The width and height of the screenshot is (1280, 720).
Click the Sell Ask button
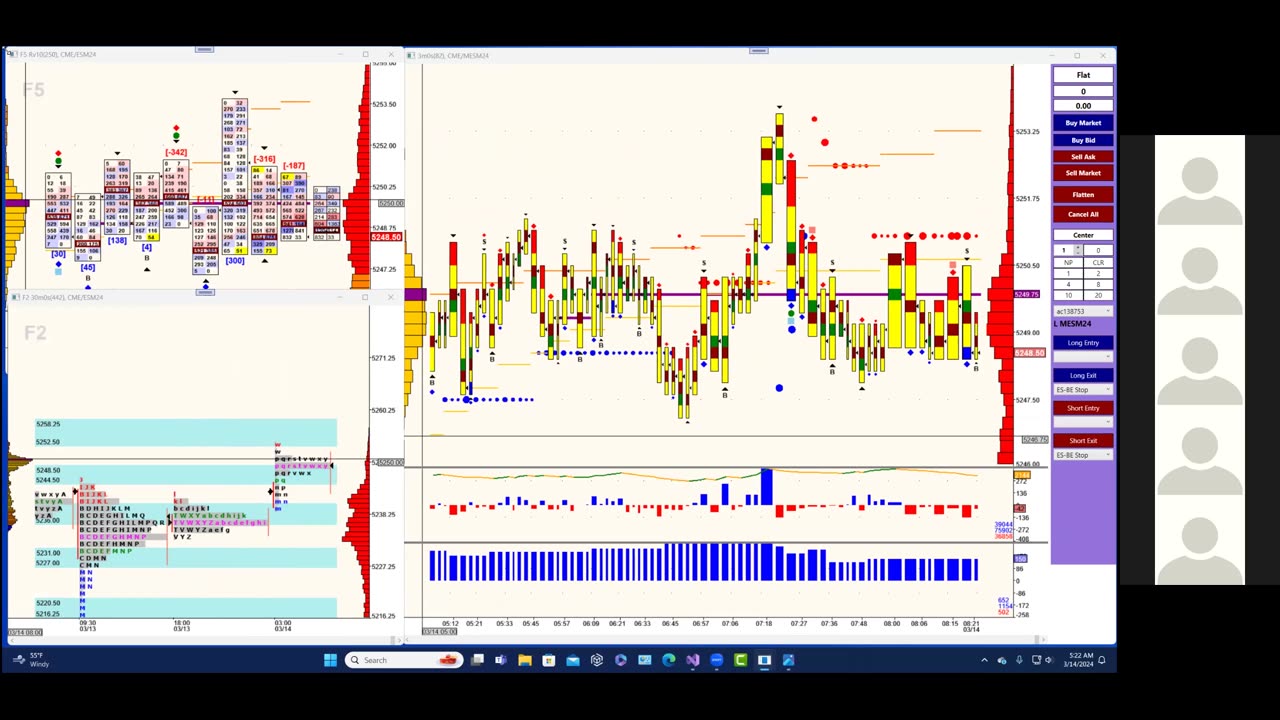(x=1083, y=157)
